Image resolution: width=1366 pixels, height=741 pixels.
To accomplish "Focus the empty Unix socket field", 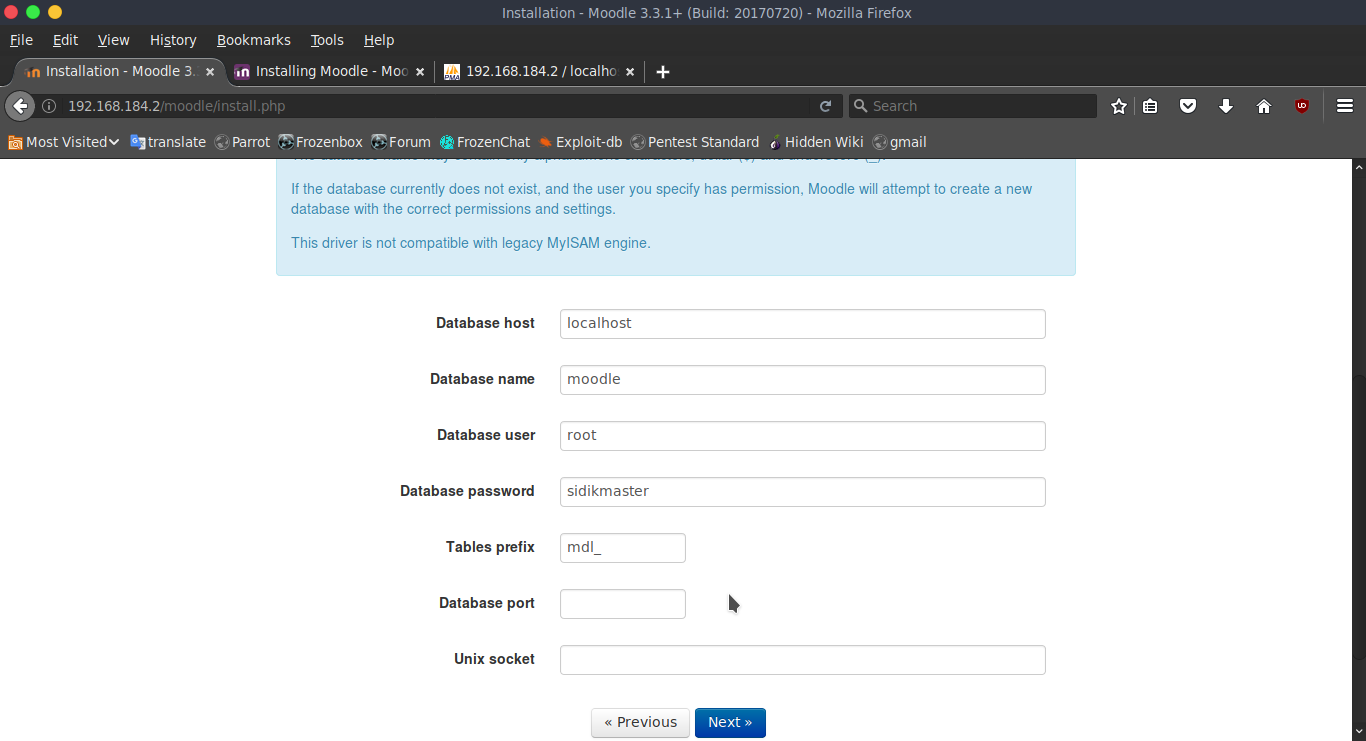I will [802, 660].
